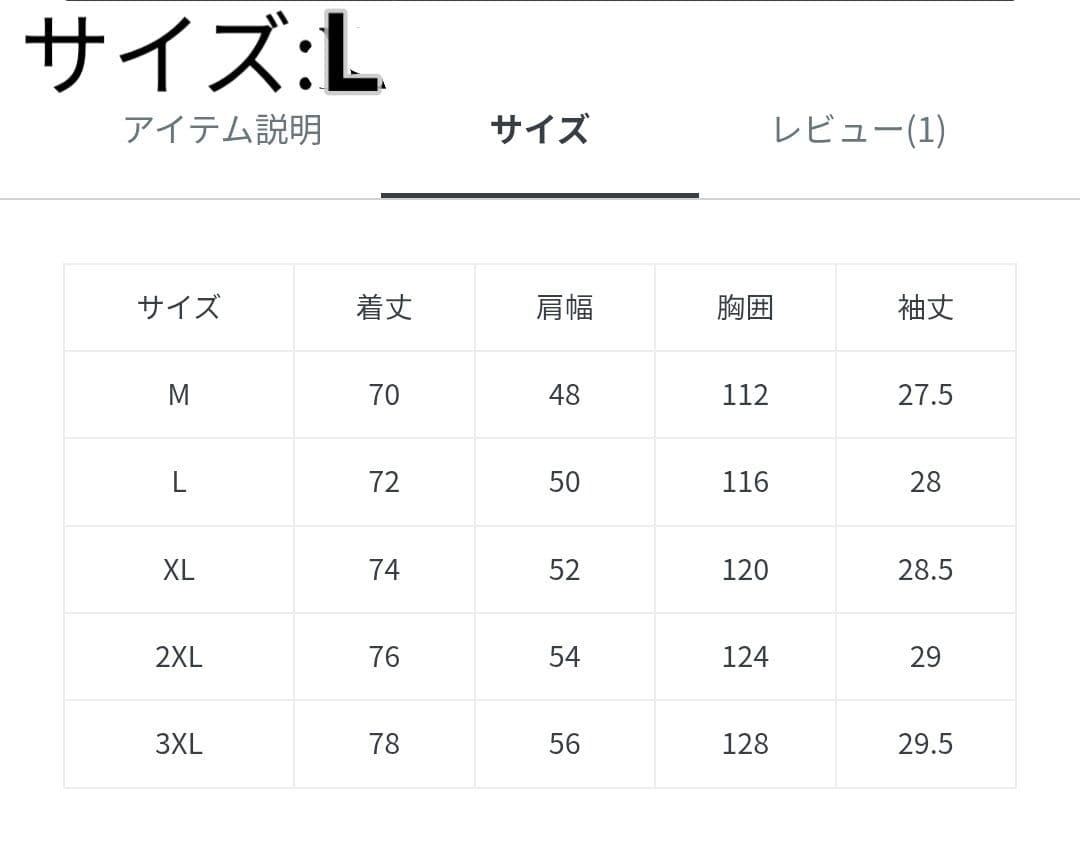Click the 124 chest value for 2XL
The image size is (1080, 849).
[745, 657]
